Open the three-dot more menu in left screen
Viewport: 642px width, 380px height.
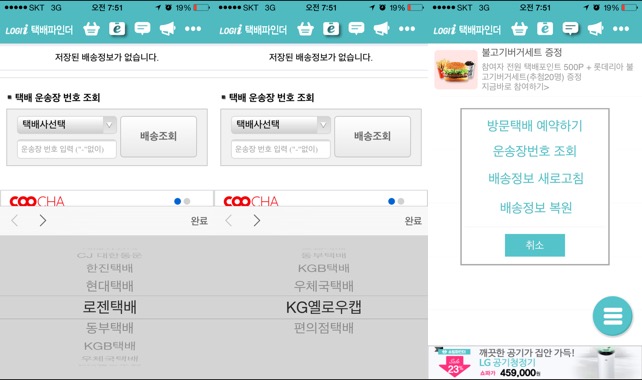click(193, 29)
